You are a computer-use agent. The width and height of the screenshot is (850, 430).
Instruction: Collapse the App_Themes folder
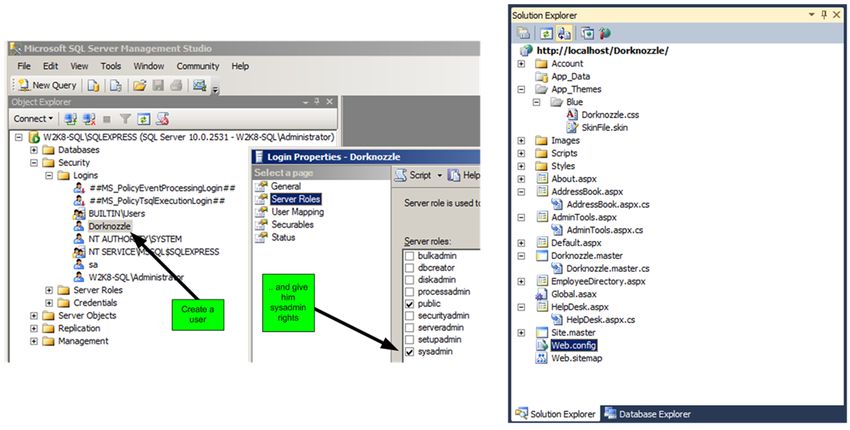[521, 89]
